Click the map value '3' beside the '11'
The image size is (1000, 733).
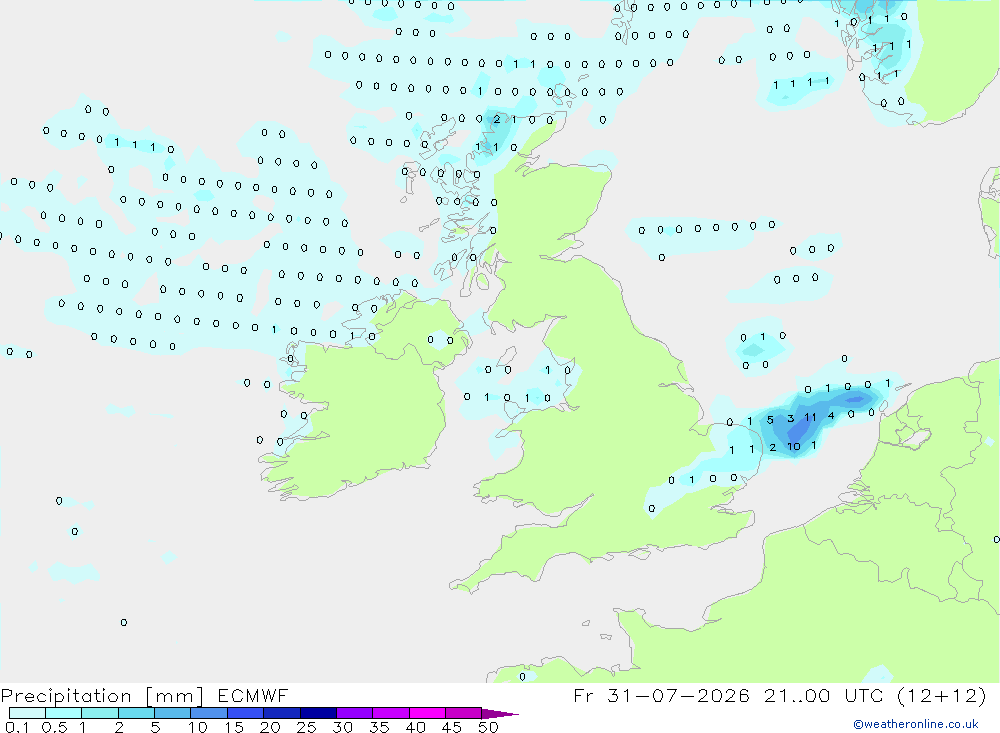[790, 418]
